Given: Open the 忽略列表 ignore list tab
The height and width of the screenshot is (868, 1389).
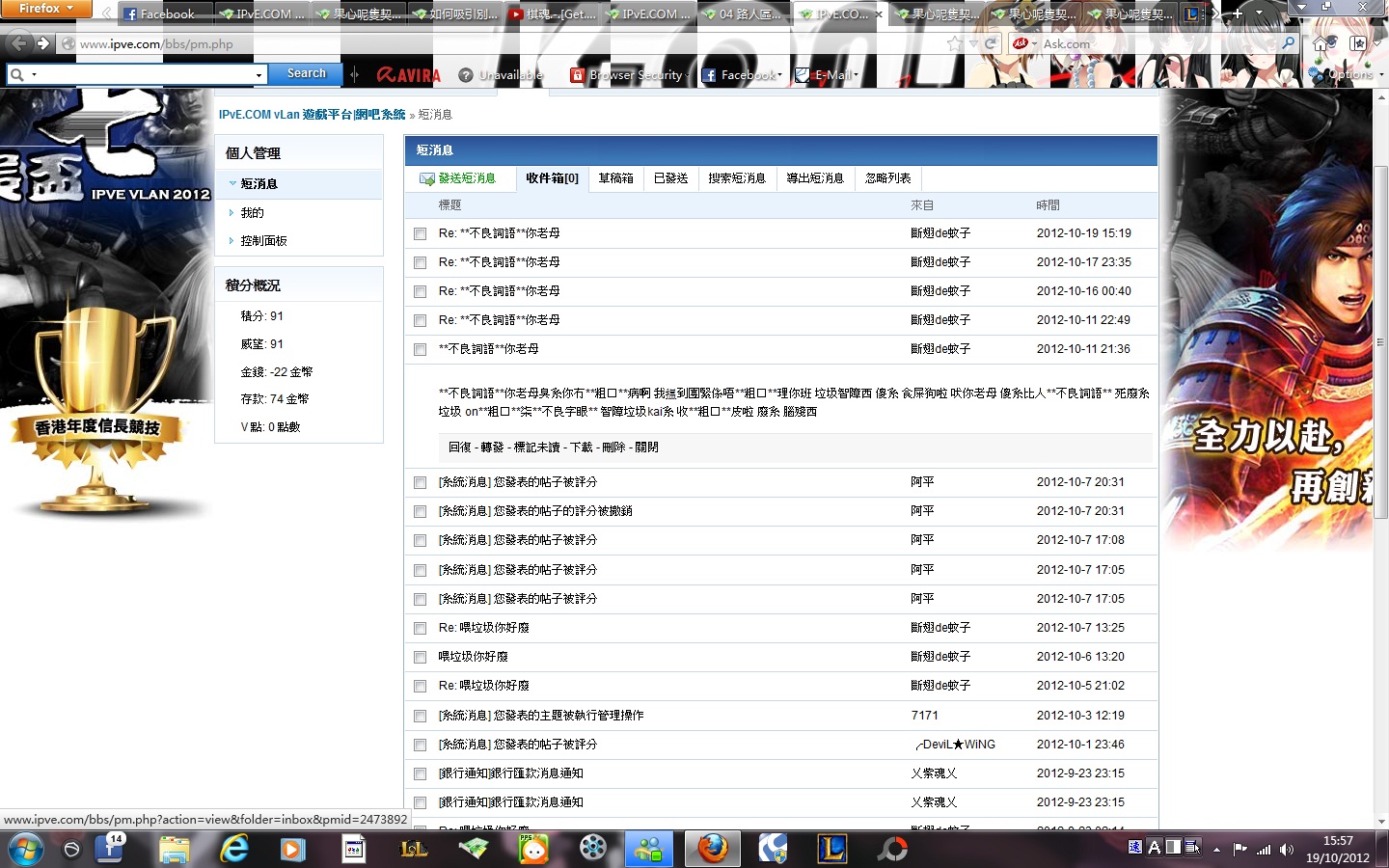Looking at the screenshot, I should tap(887, 178).
